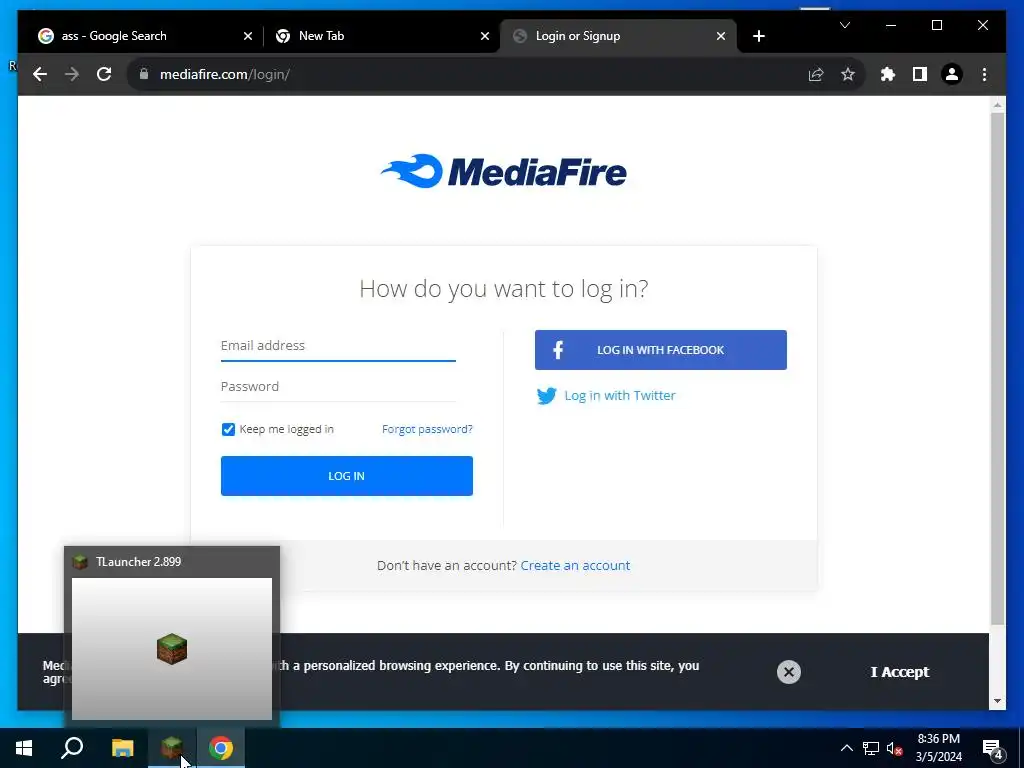Screen dimensions: 1024x768
Task: Open the notification center icon
Action: (993, 748)
